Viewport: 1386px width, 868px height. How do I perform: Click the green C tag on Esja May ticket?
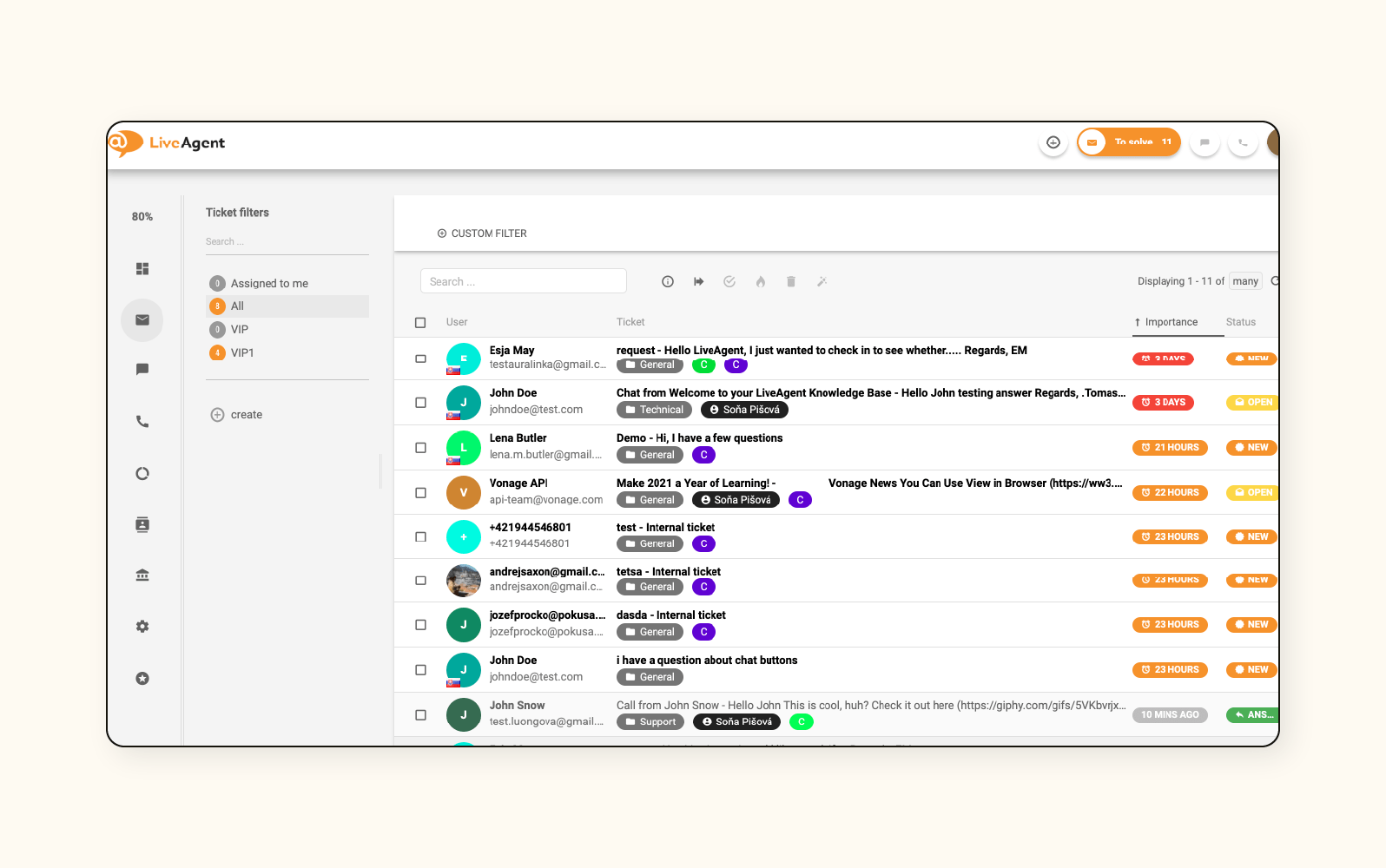[x=703, y=365]
